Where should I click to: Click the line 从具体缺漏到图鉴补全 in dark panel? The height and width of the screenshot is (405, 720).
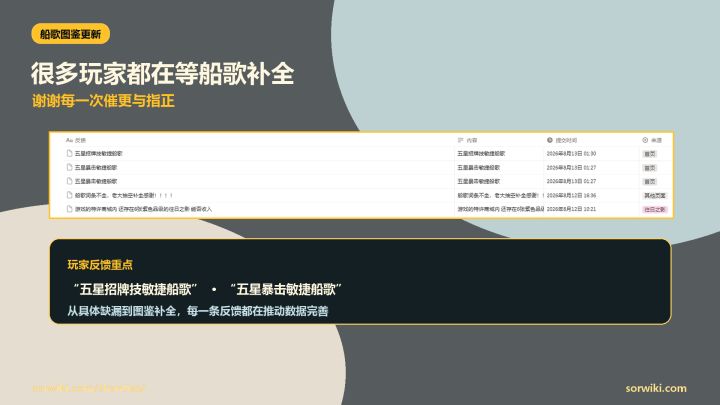197,311
